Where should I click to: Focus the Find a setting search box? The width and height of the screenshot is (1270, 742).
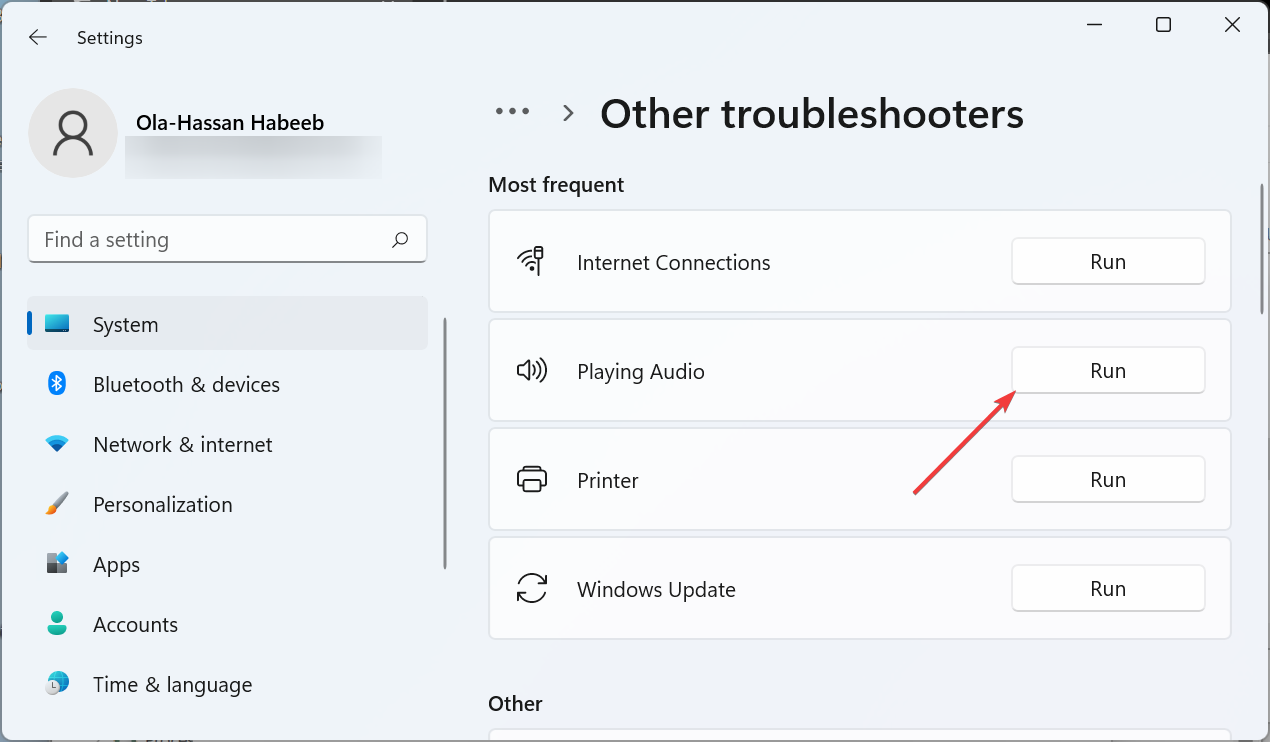(x=227, y=239)
